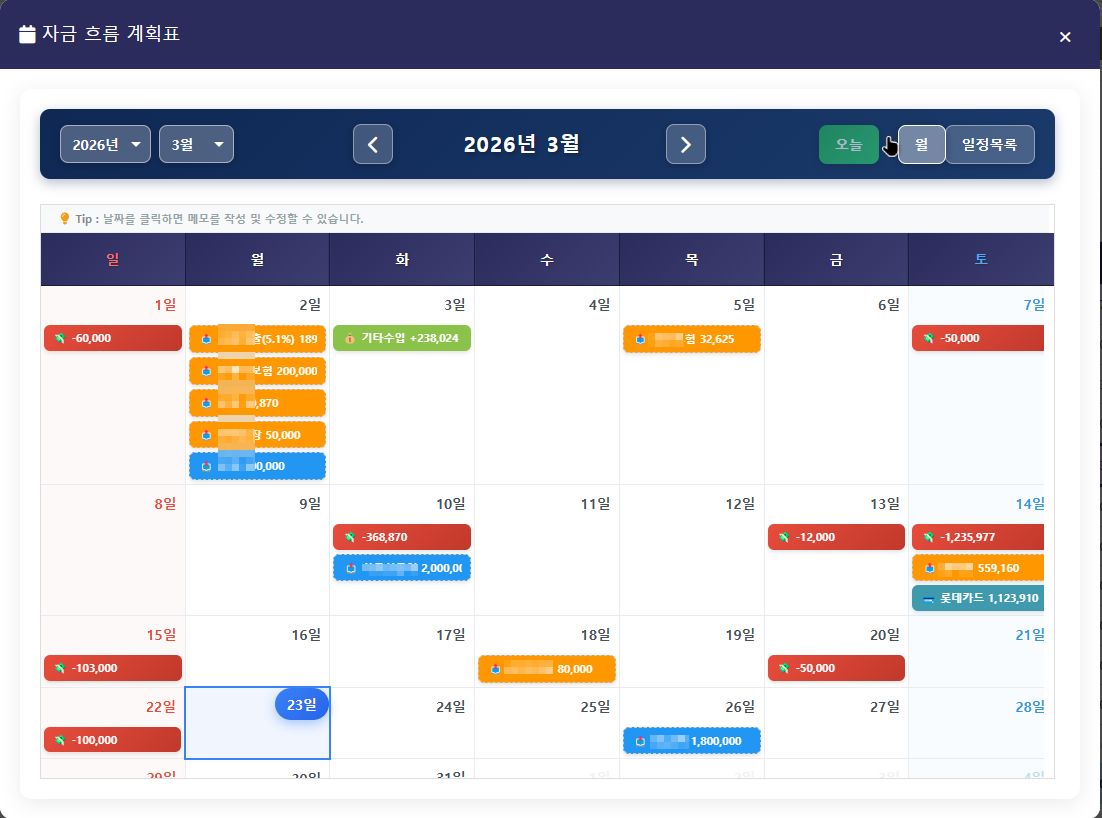Go to previous month with left arrow
The width and height of the screenshot is (1102, 818).
coord(372,144)
